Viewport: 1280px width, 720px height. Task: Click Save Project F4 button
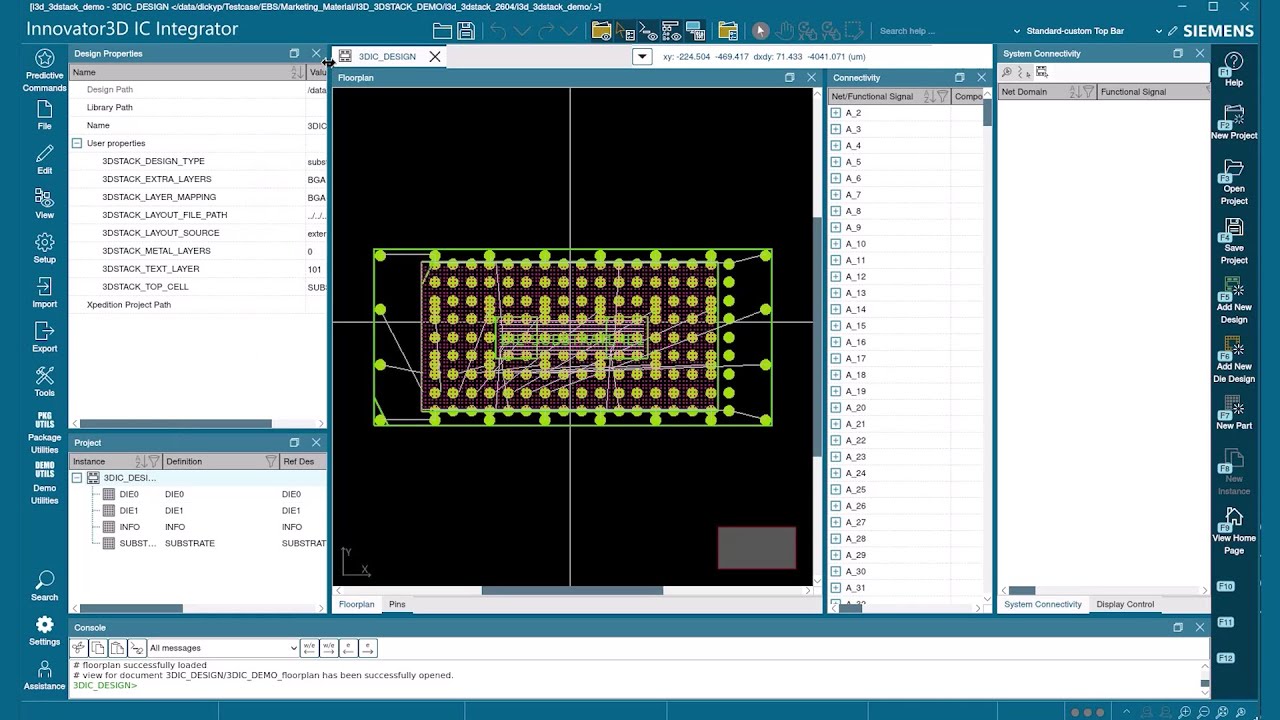(1234, 241)
